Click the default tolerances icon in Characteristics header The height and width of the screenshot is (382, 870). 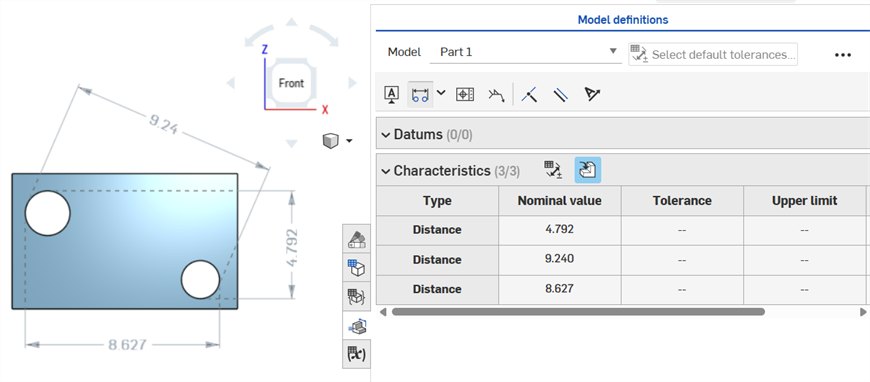click(x=553, y=170)
